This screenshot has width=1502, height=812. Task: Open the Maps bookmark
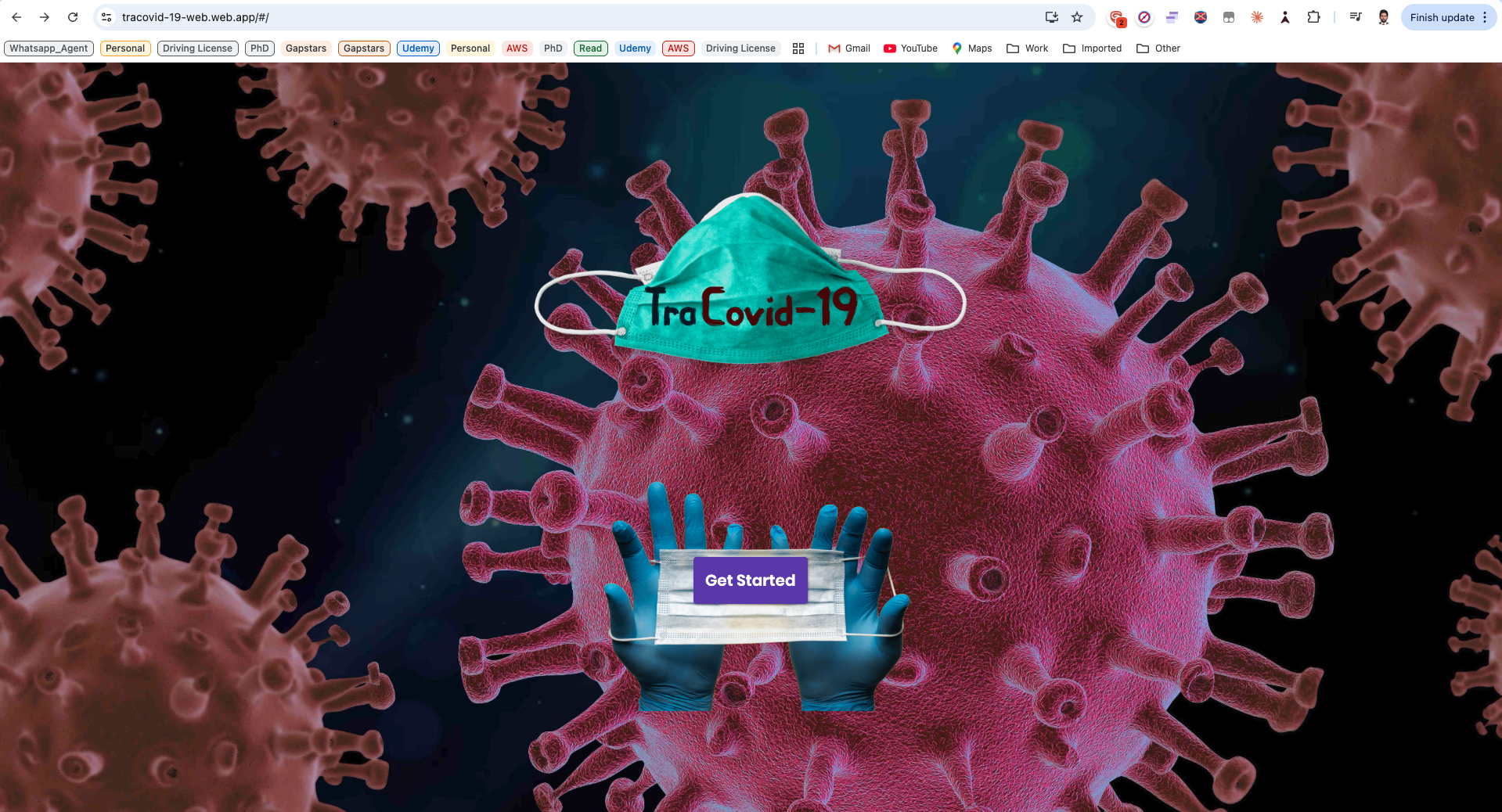coord(971,49)
